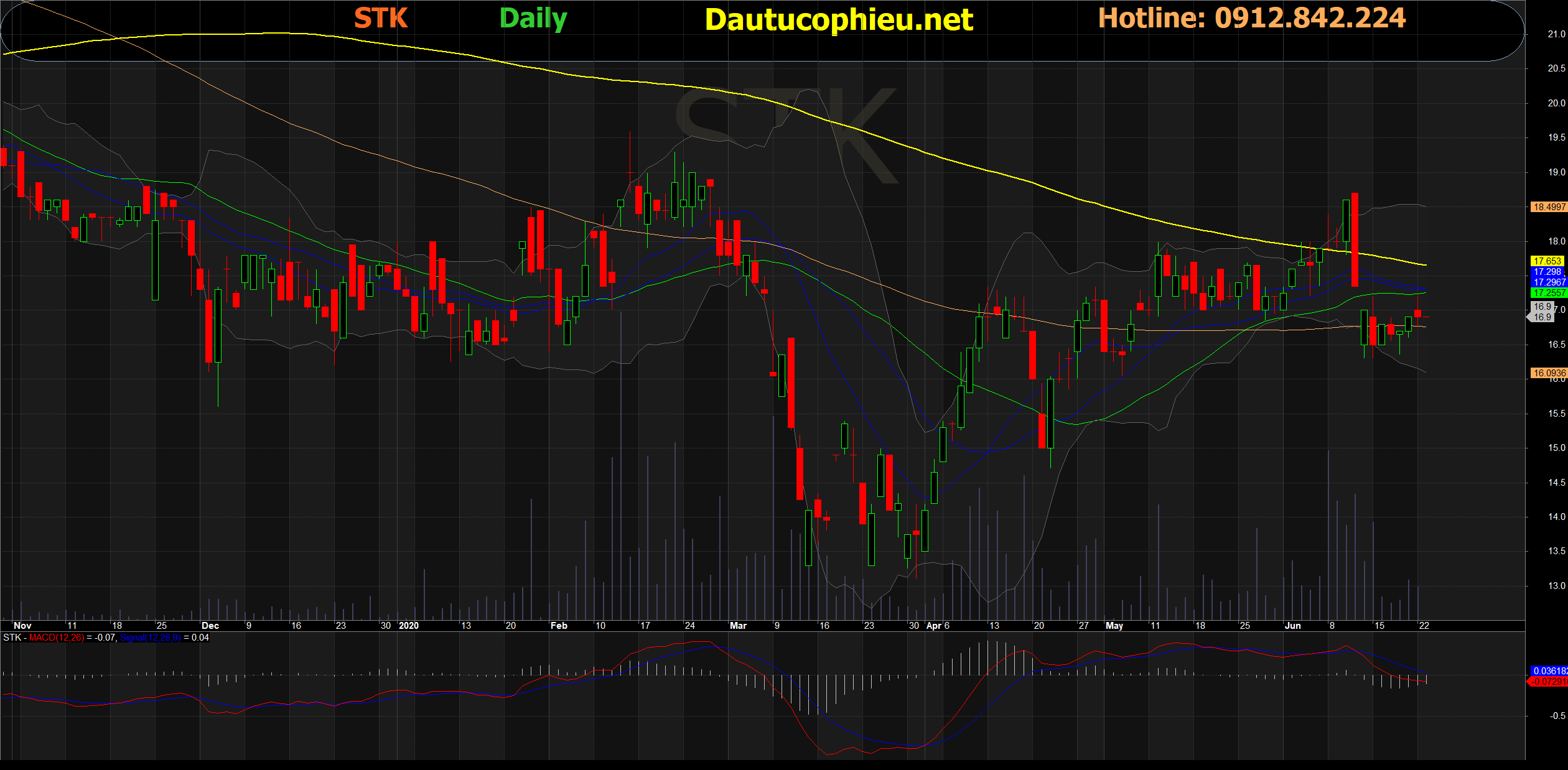Select the STK ticker title

click(381, 18)
